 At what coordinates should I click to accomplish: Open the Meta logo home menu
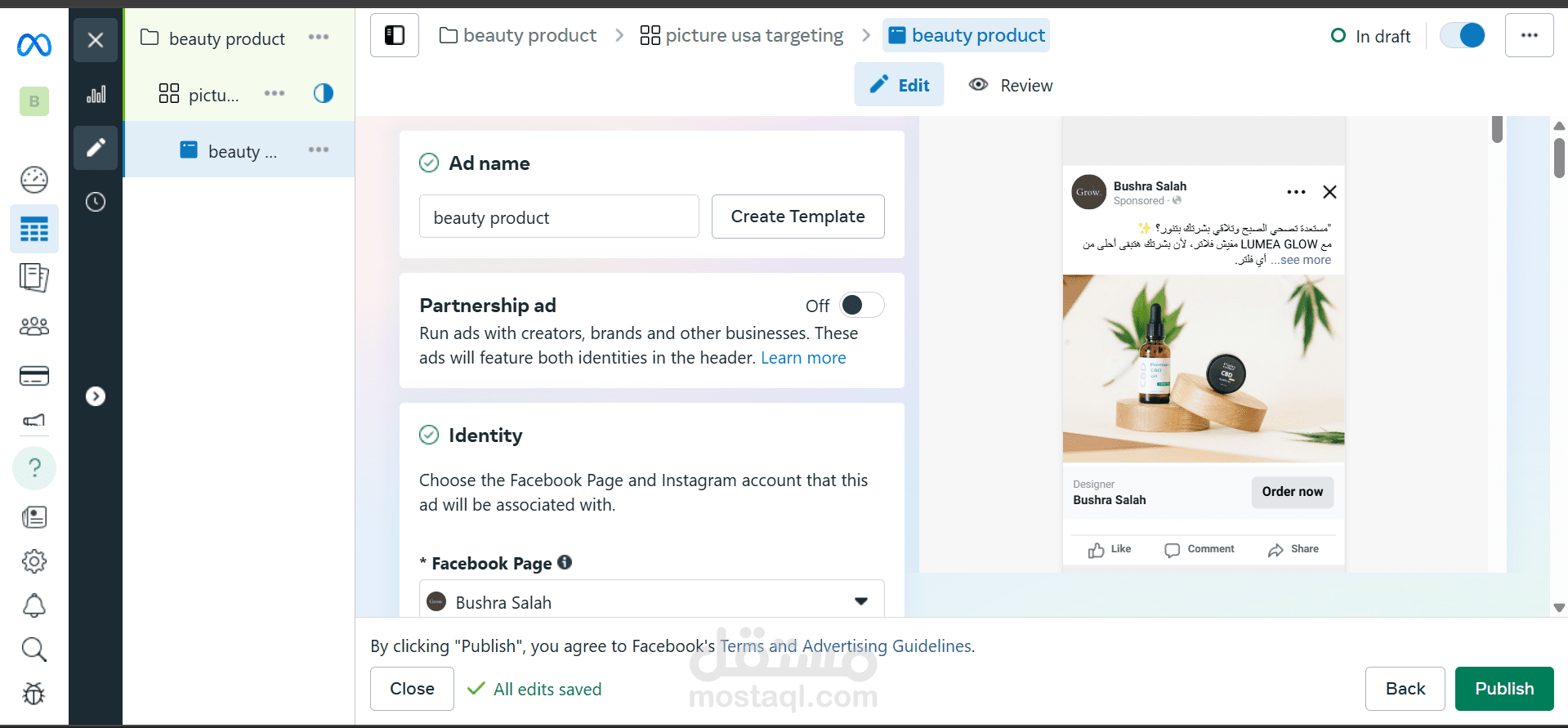(x=34, y=45)
